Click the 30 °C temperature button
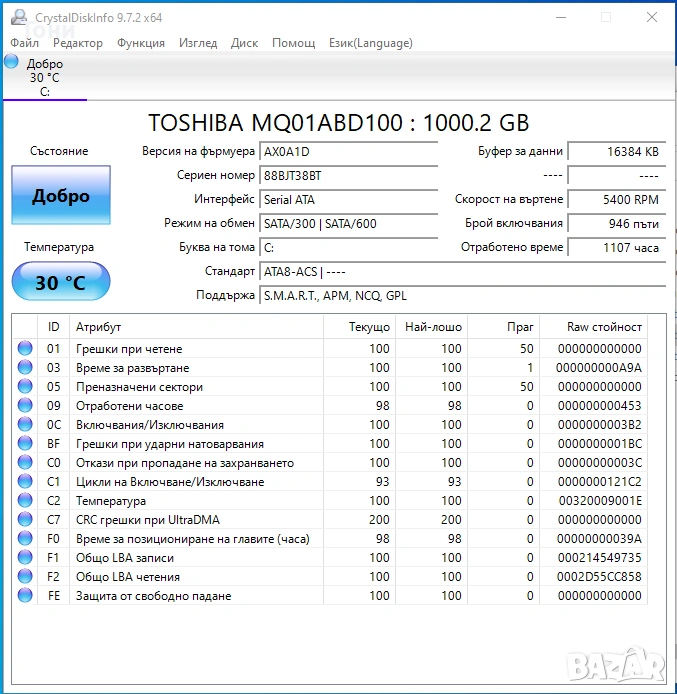Image resolution: width=677 pixels, height=694 pixels. pos(61,283)
